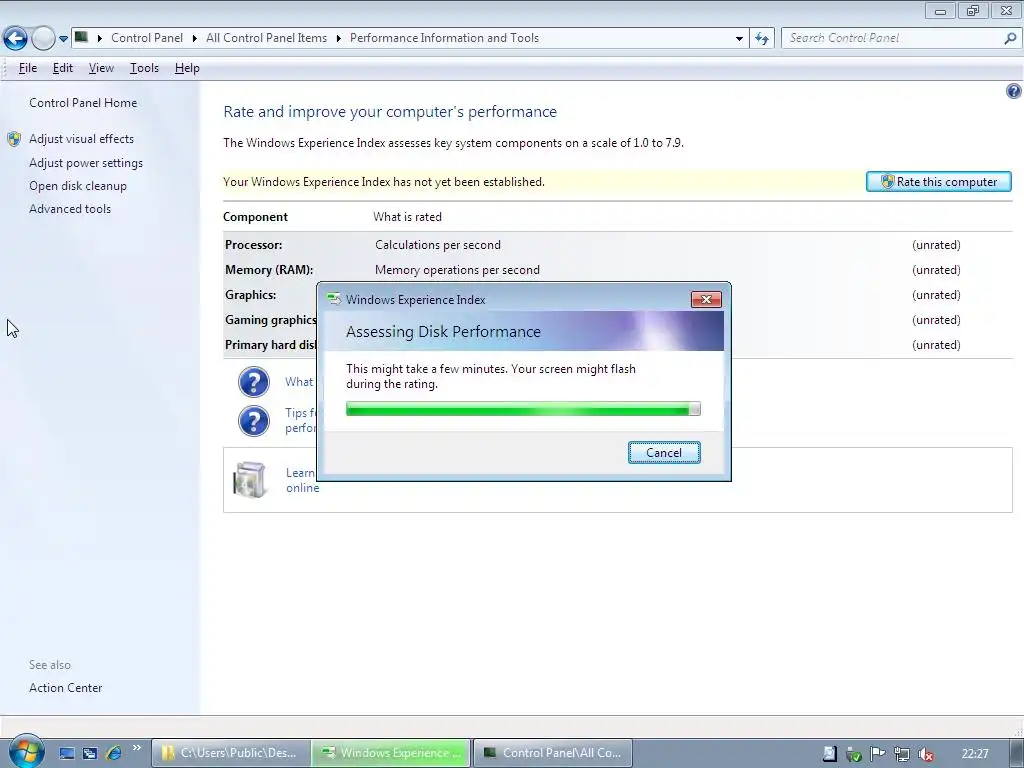The height and width of the screenshot is (768, 1024).
Task: Click the refresh button beside address bar
Action: point(761,39)
